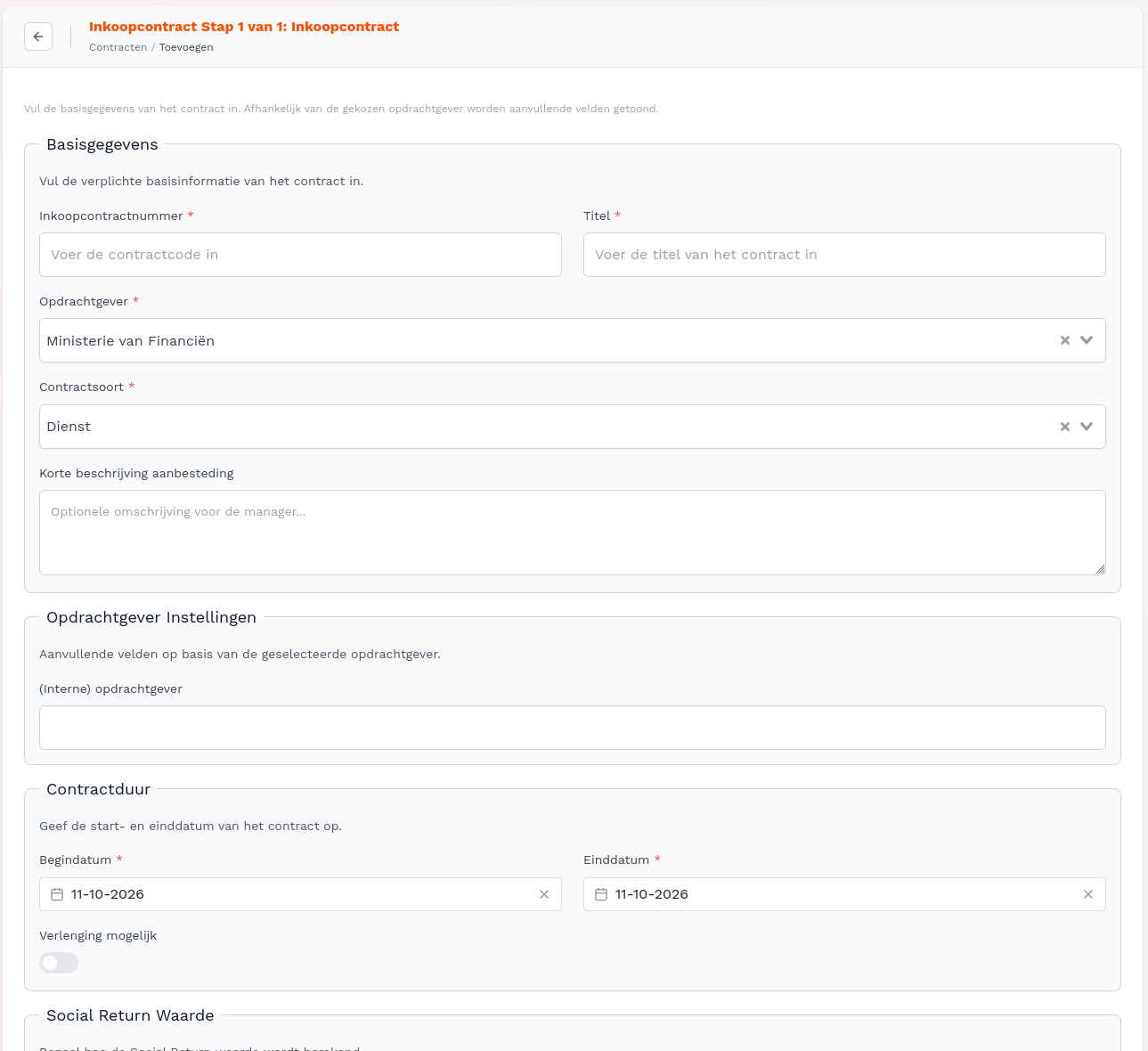Toggle Verlenging mogelijk switch
1148x1051 pixels.
[59, 963]
